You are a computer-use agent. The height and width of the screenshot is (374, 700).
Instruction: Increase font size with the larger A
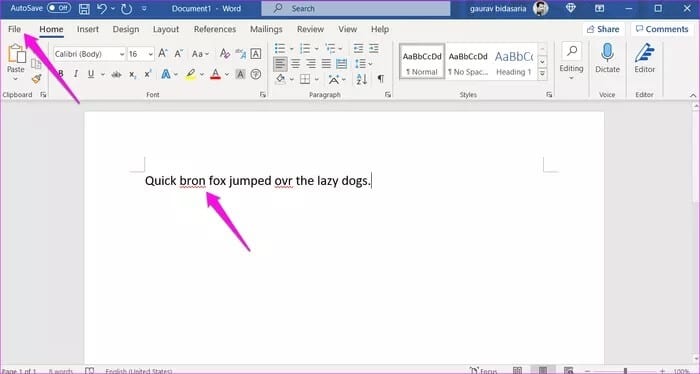[163, 54]
